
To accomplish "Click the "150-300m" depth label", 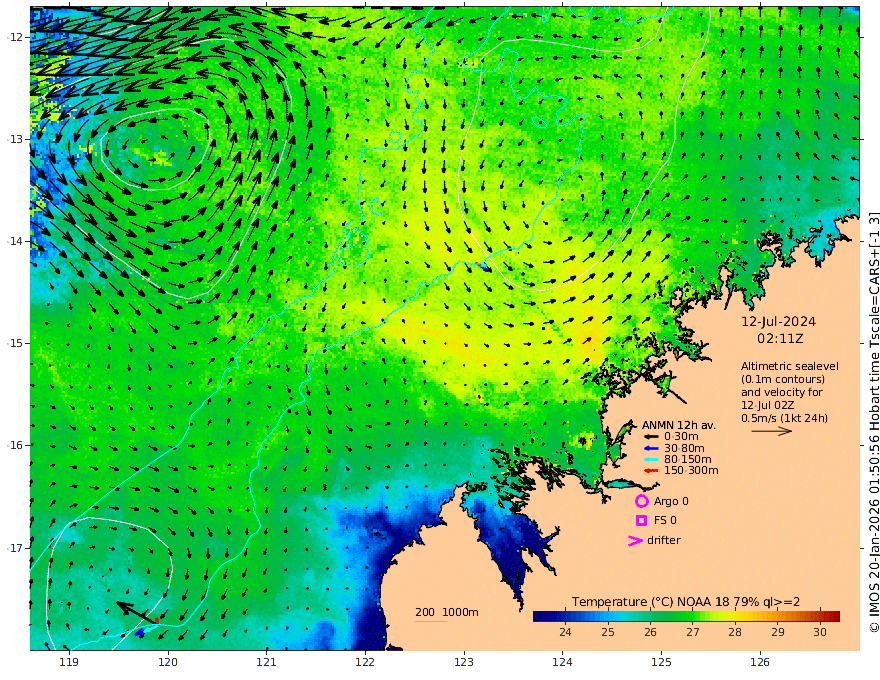I will coord(691,471).
